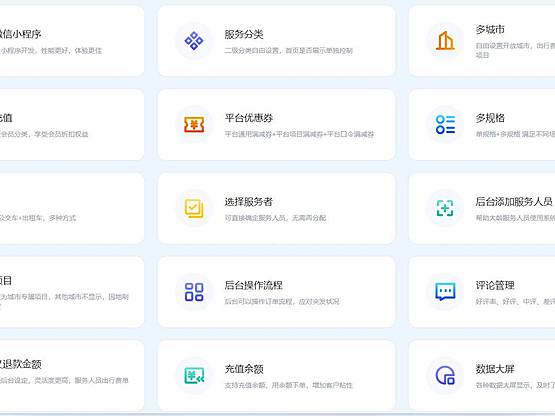Open the 多城市 title
The height and width of the screenshot is (416, 555).
(490, 29)
